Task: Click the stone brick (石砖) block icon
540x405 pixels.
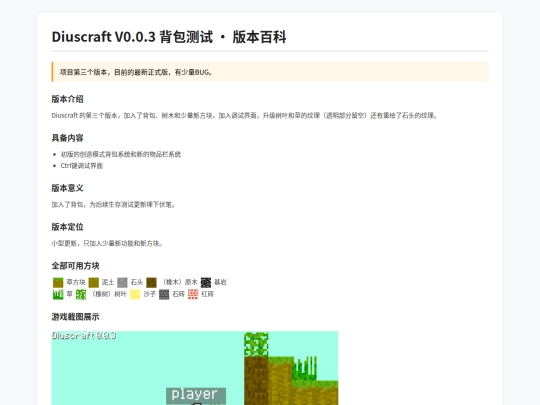Action: [164, 294]
